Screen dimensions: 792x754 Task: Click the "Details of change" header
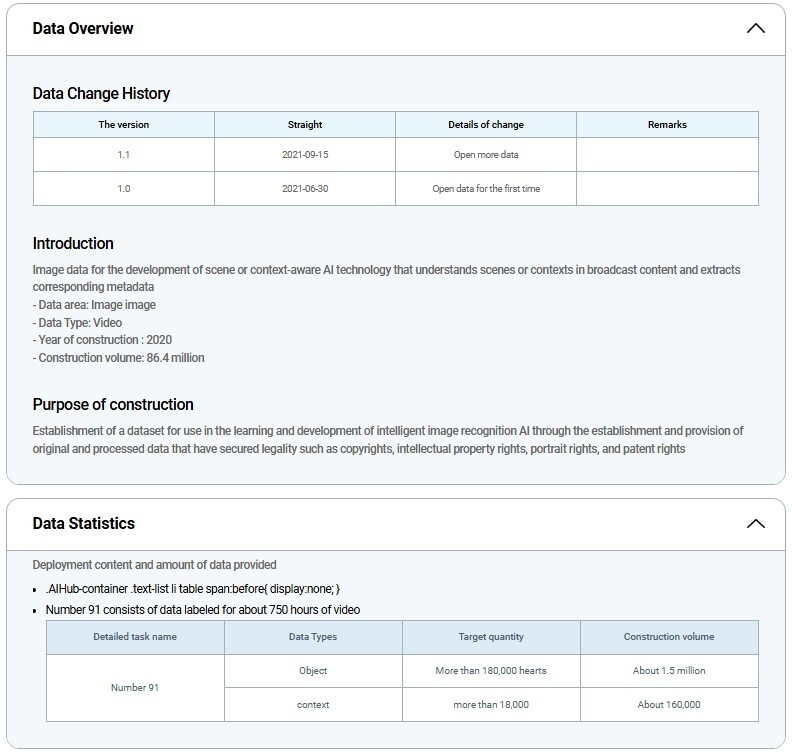pos(486,125)
